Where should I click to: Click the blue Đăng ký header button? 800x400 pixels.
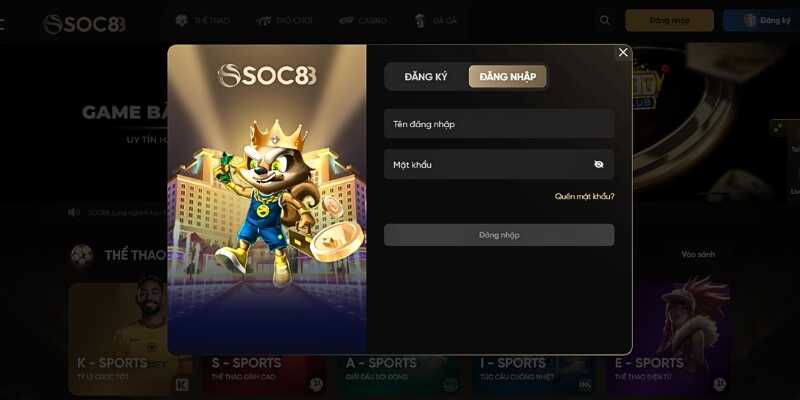pos(761,20)
